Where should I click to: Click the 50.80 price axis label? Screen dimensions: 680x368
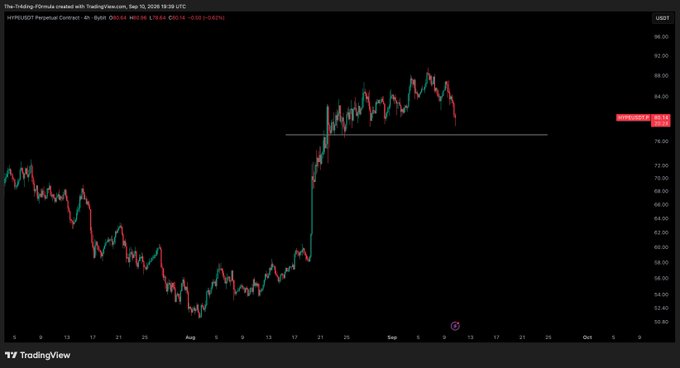point(661,322)
